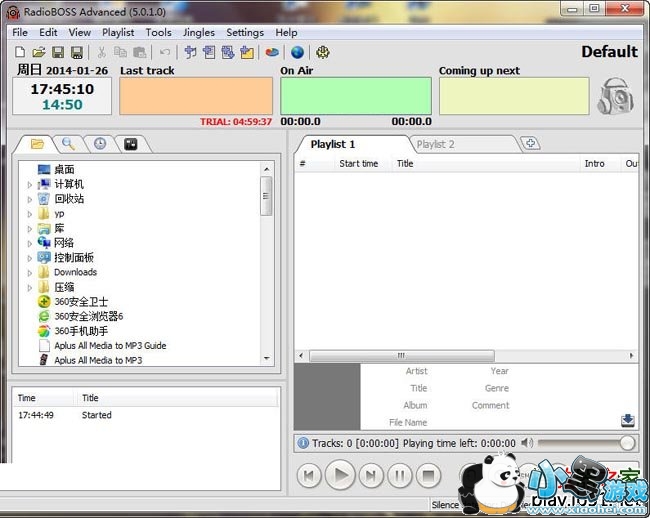The image size is (650, 518).
Task: Expand the 库 tree node
Action: pyautogui.click(x=29, y=229)
